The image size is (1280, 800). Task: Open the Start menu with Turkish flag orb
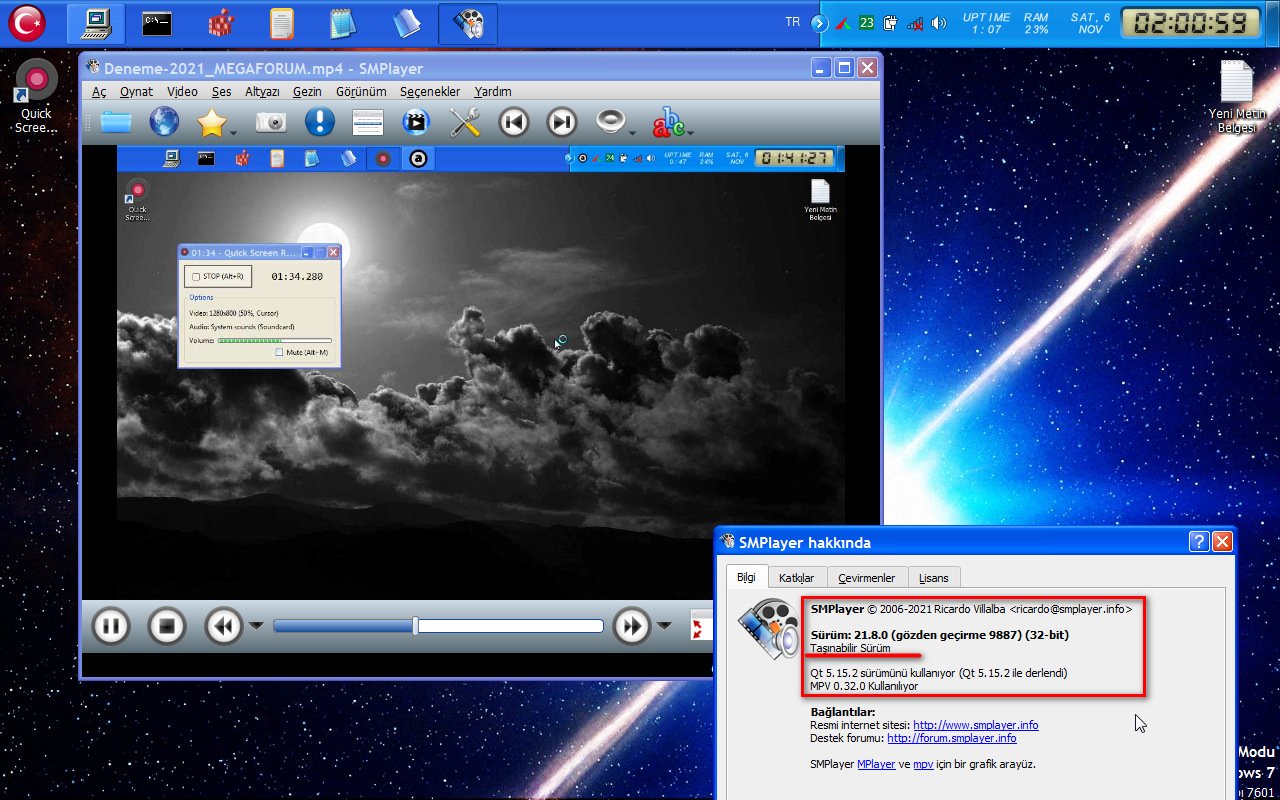[x=26, y=23]
